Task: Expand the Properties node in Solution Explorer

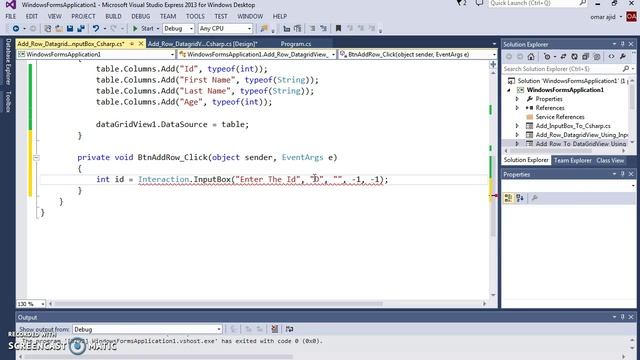Action: pos(517,99)
